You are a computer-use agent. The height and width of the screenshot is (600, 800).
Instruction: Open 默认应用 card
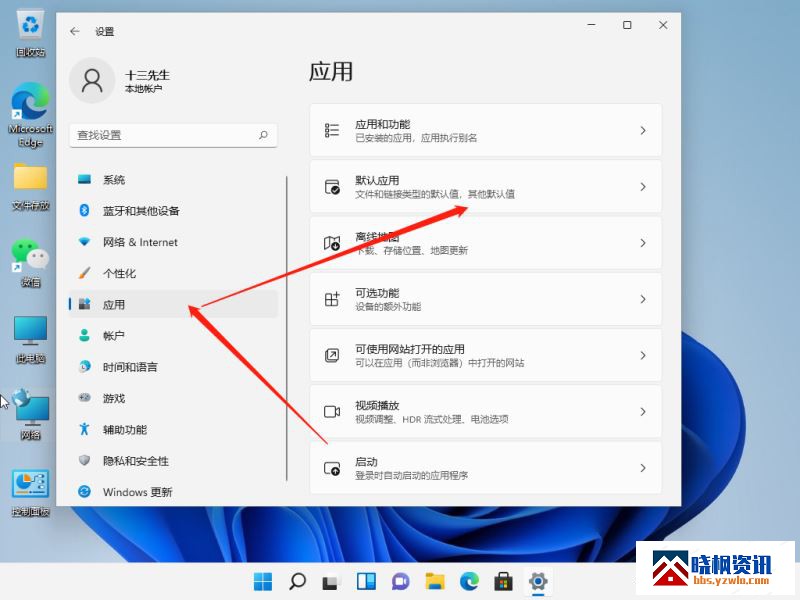486,187
